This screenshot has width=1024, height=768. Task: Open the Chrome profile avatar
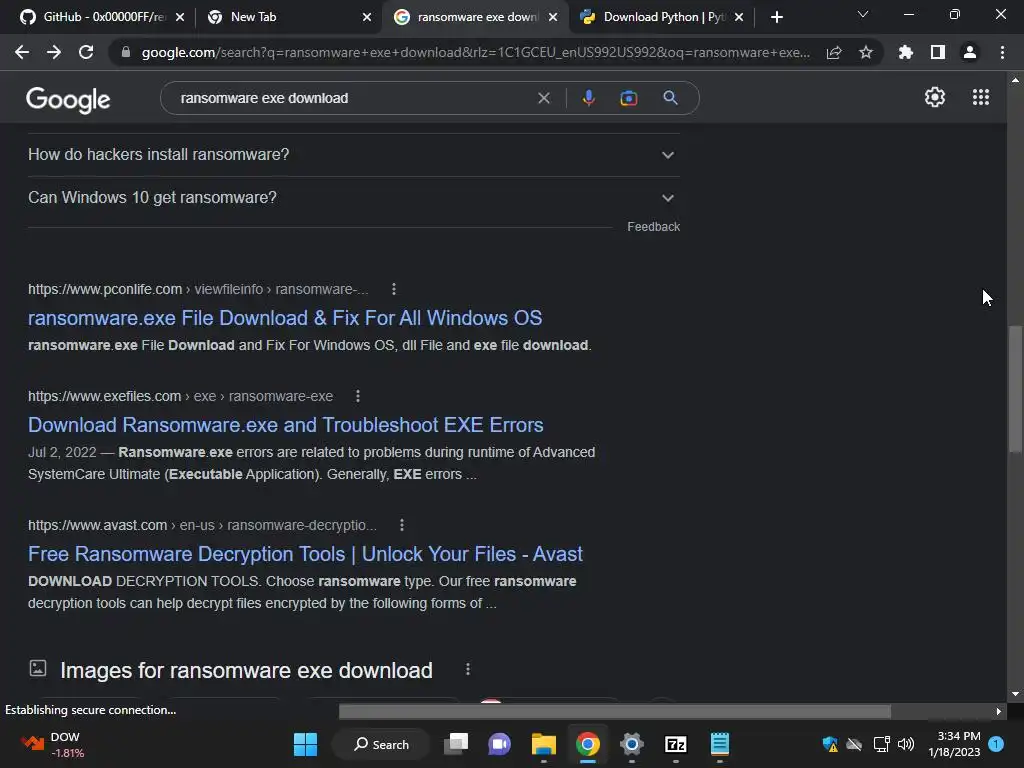[970, 52]
